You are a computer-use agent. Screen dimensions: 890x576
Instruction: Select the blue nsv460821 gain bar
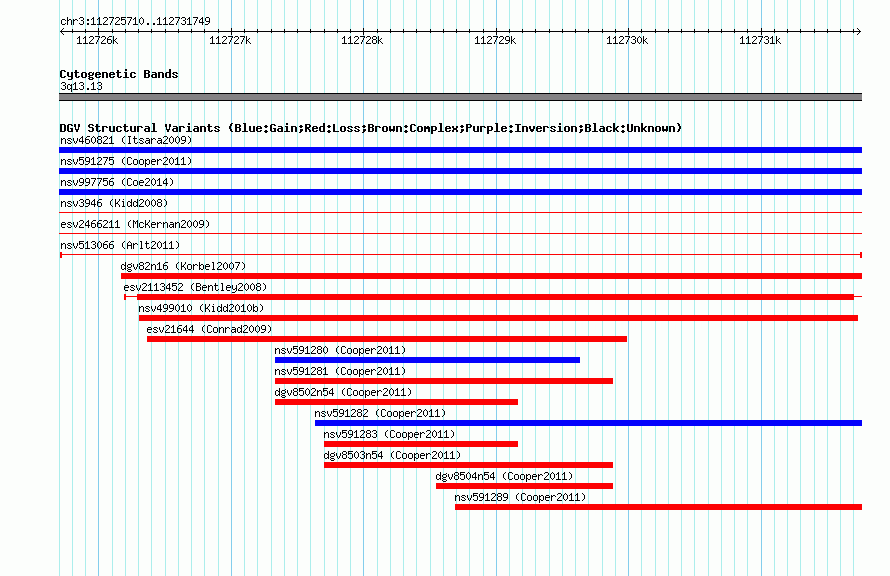tap(460, 150)
